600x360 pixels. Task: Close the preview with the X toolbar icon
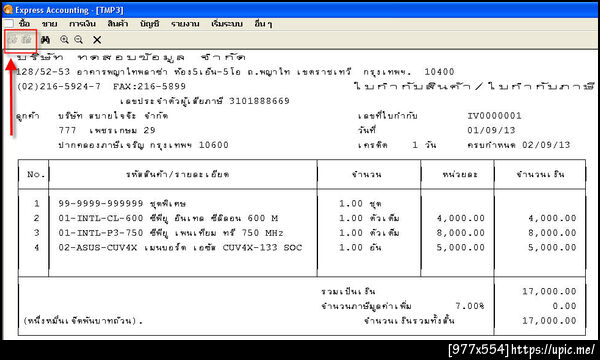point(97,40)
